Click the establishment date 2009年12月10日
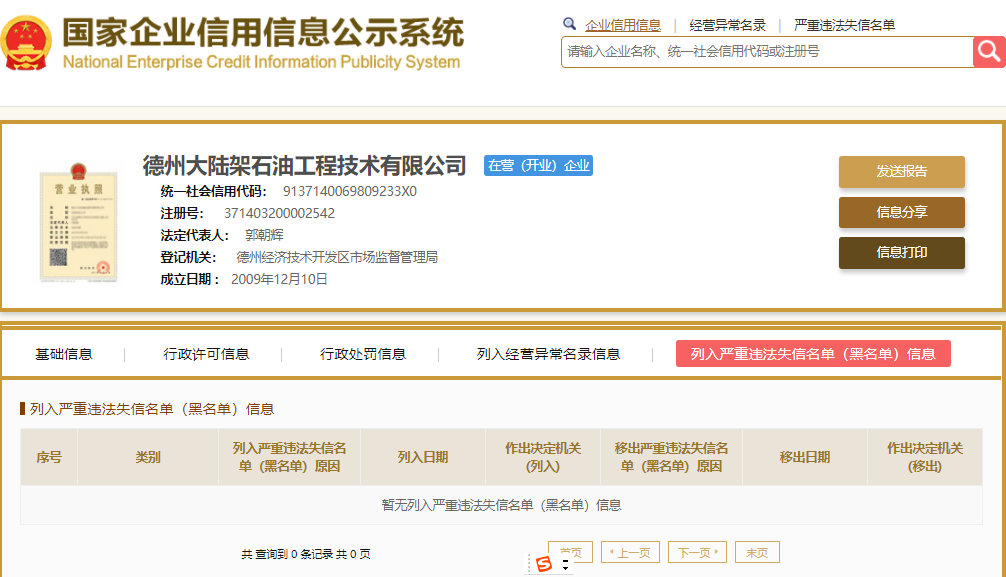 click(x=279, y=279)
